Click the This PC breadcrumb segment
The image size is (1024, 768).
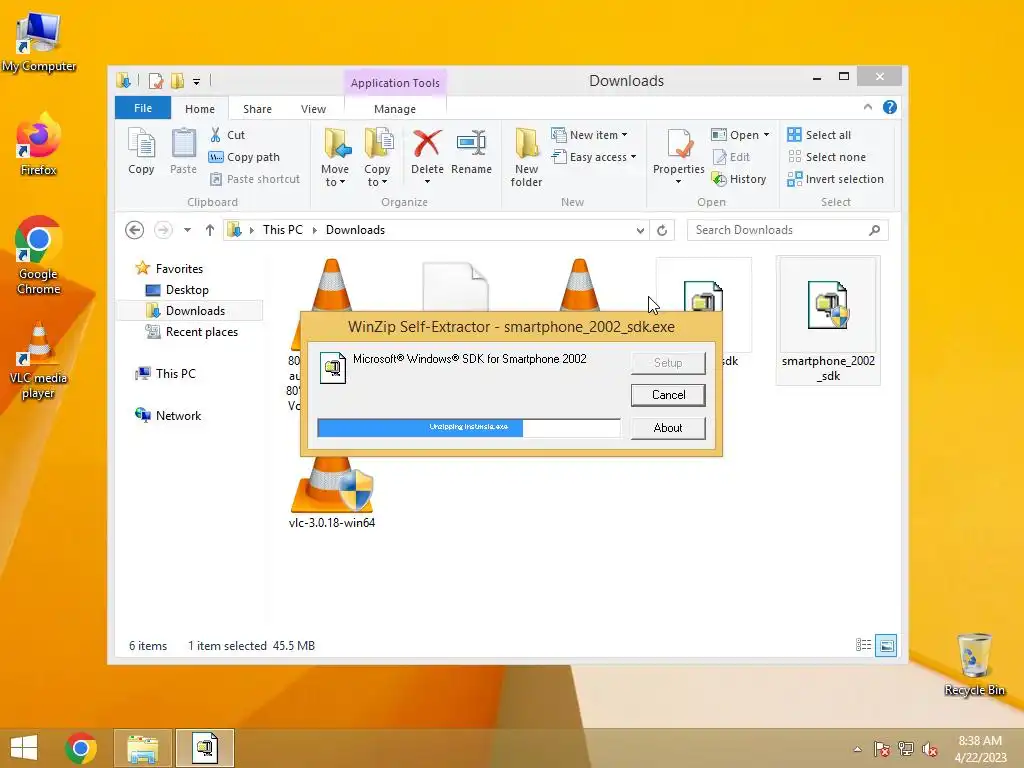pyautogui.click(x=283, y=230)
